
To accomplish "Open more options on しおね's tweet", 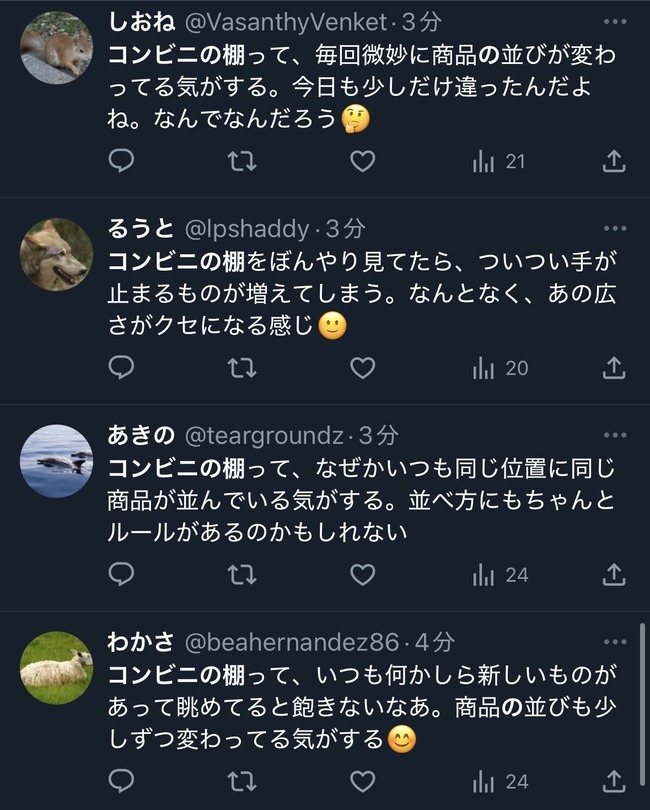I will click(x=615, y=22).
